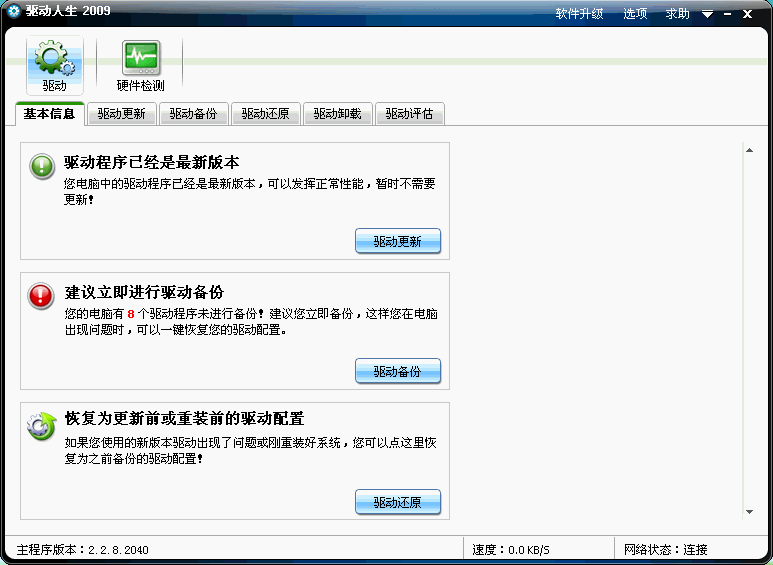Switch to the 驱动更新 tab
773x565 pixels.
(121, 114)
